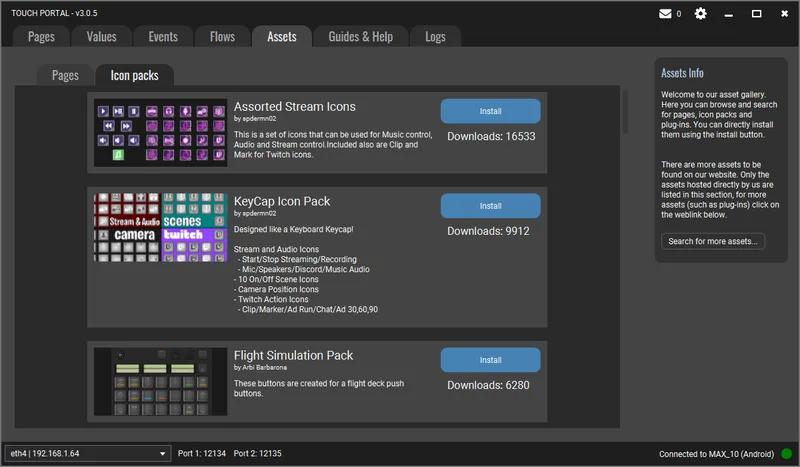The height and width of the screenshot is (467, 800).
Task: Select the Guides & Help tab
Action: click(360, 37)
